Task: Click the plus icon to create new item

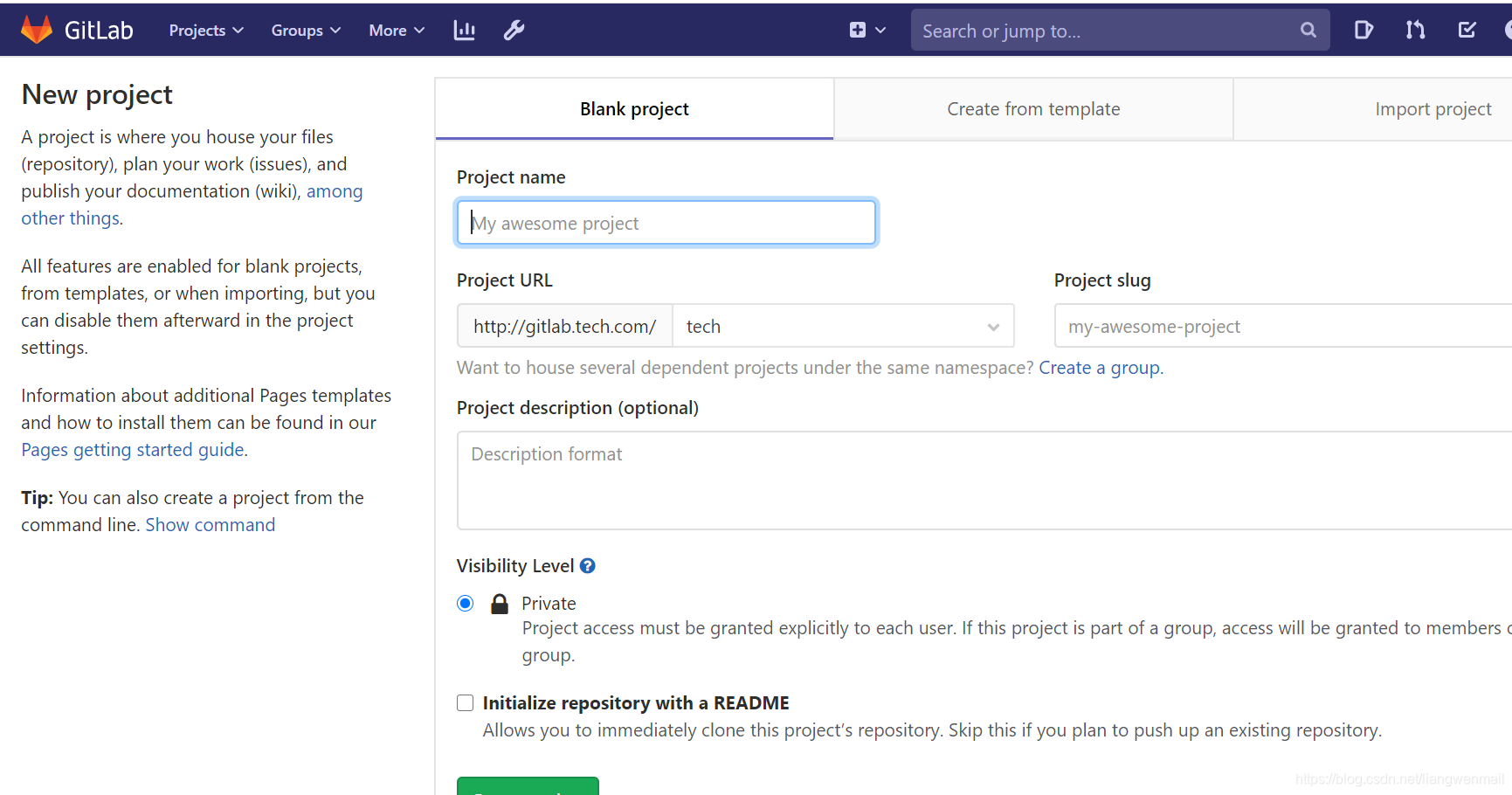Action: point(858,29)
